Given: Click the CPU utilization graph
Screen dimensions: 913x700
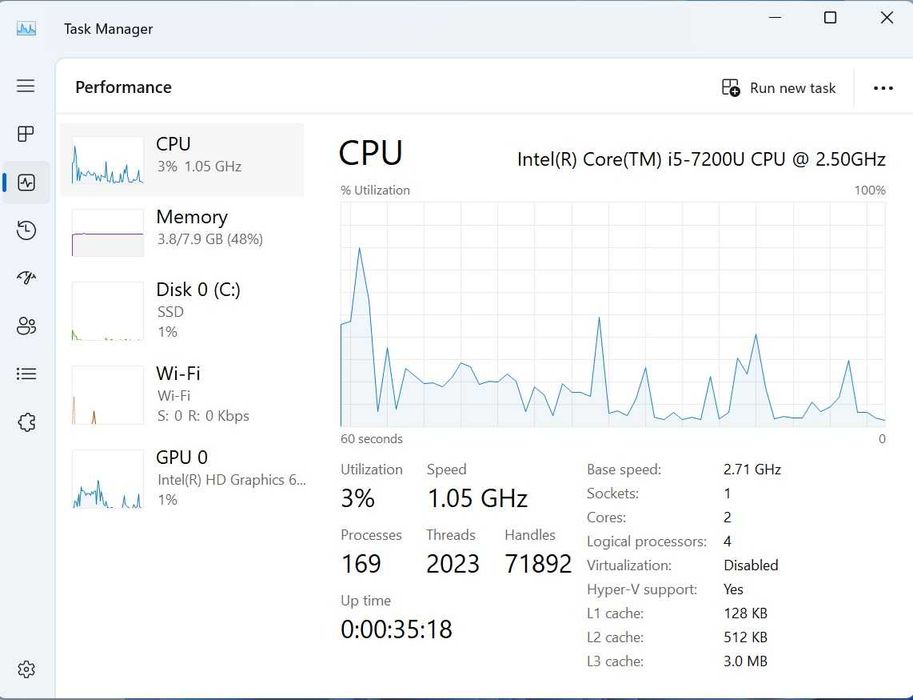Looking at the screenshot, I should (612, 314).
